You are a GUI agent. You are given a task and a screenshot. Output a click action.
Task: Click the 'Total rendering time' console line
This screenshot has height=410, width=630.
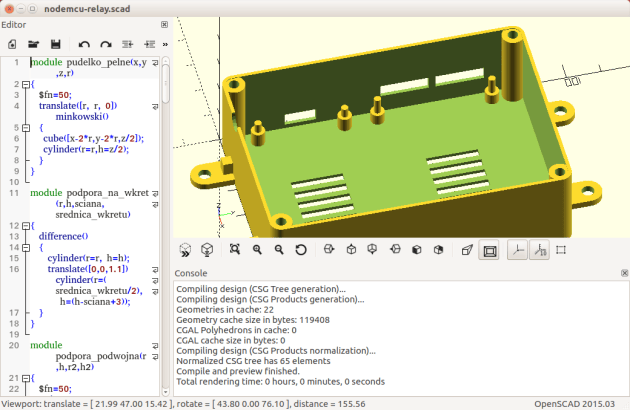(x=280, y=381)
